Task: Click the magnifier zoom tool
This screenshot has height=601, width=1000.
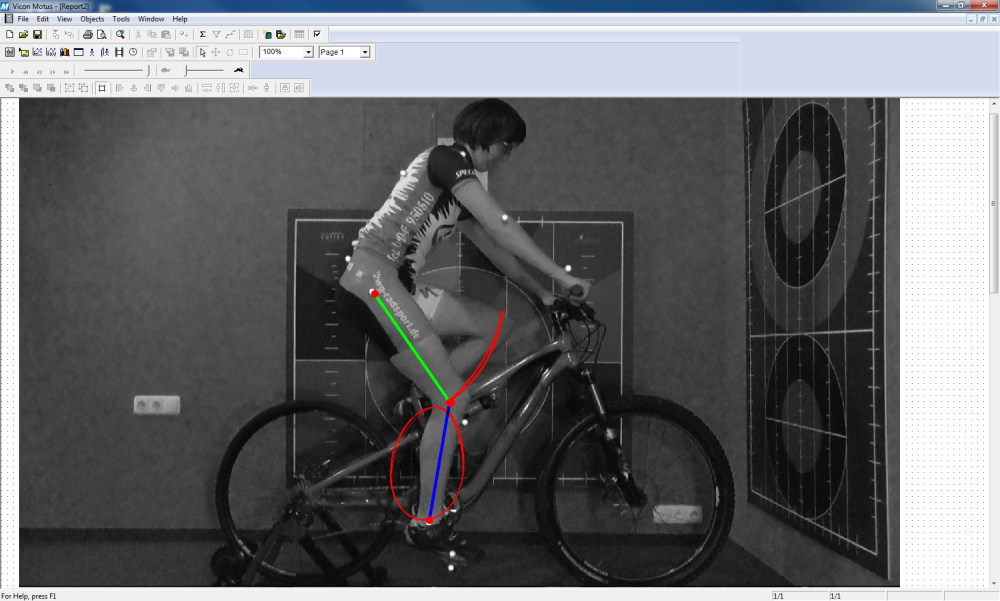Action: coord(120,34)
